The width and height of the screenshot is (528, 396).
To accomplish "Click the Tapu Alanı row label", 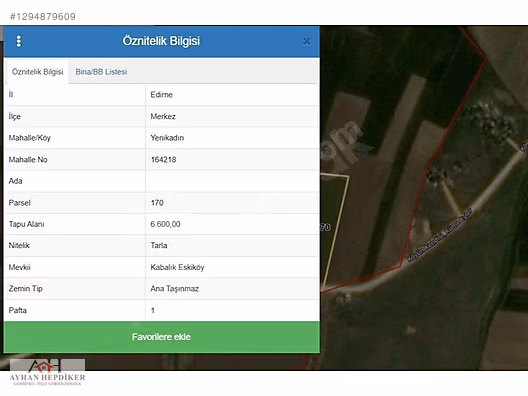I will (x=27, y=224).
